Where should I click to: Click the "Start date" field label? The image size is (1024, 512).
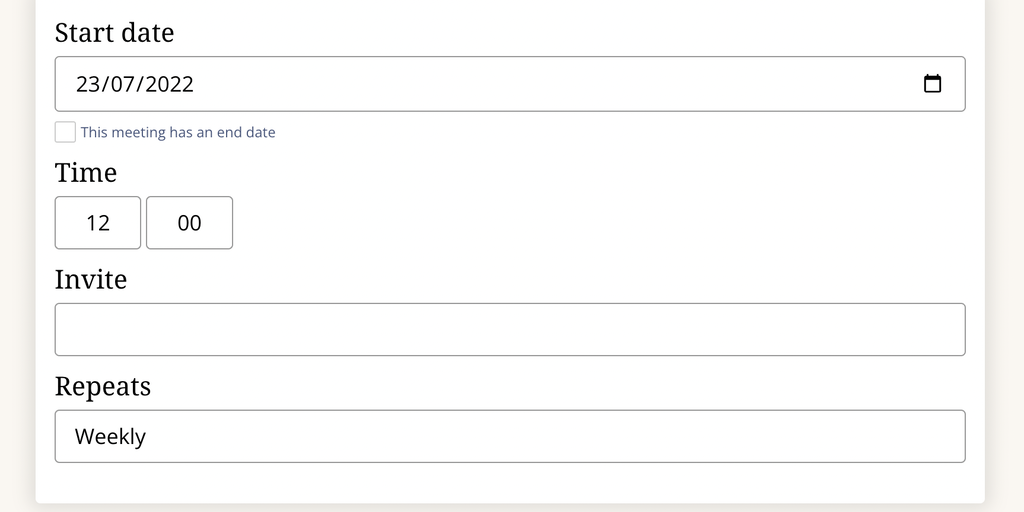click(114, 33)
